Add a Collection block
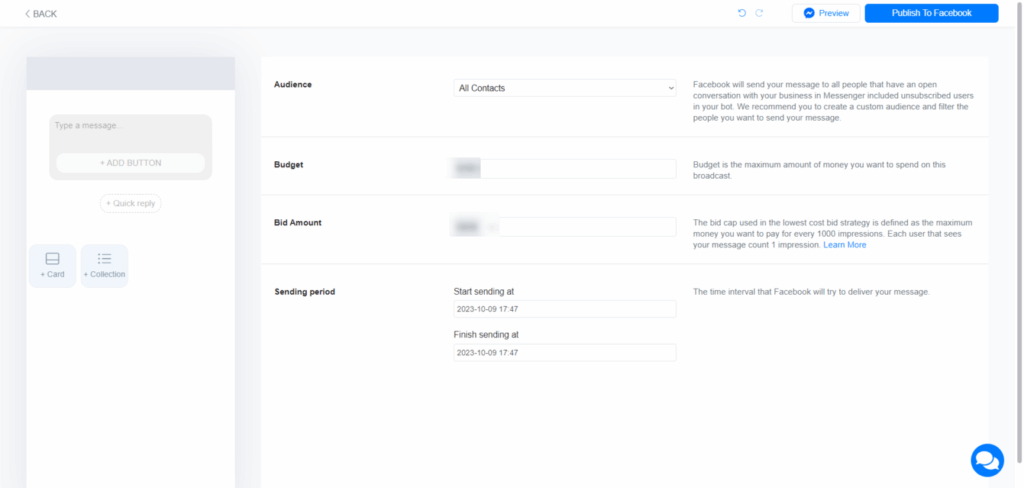Image resolution: width=1024 pixels, height=488 pixels. 104,265
